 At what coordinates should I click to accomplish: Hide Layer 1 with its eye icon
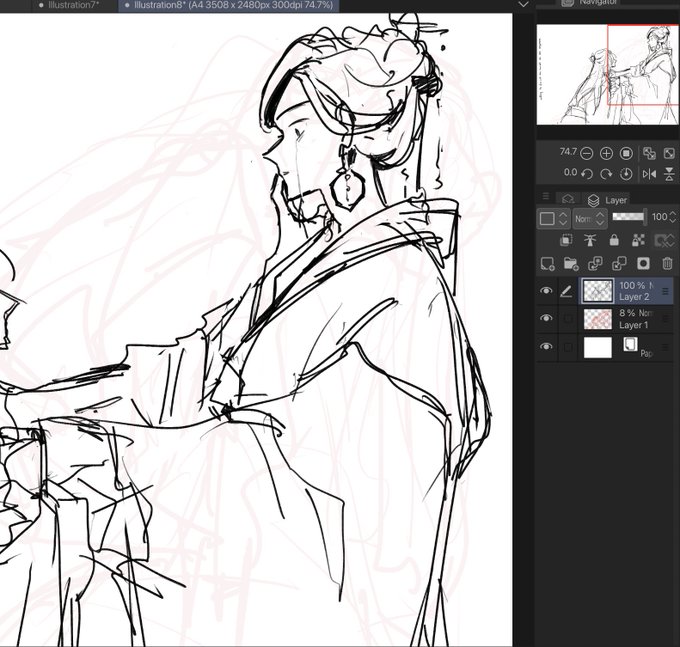click(x=546, y=318)
